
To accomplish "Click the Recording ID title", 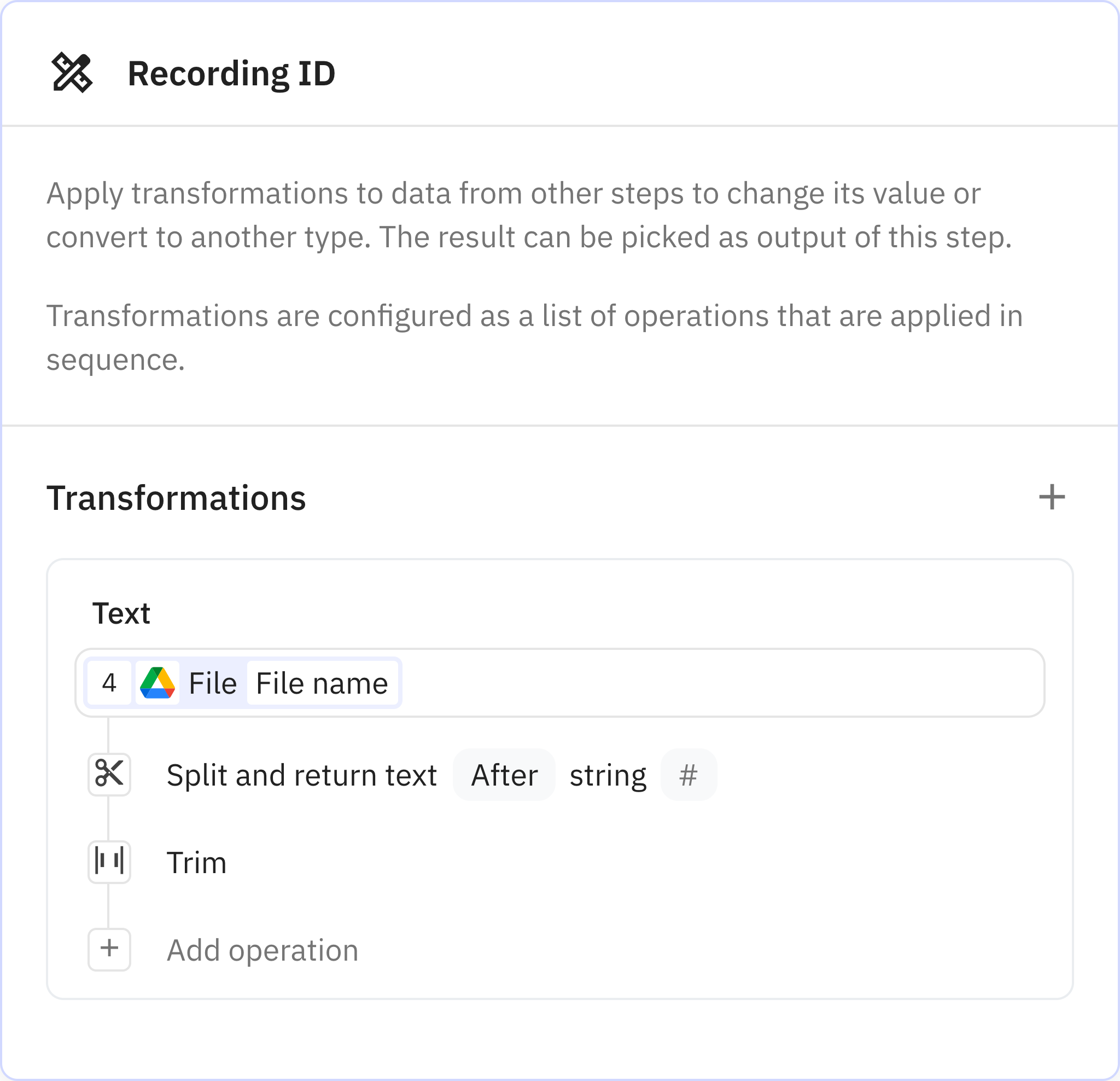I will click(231, 74).
